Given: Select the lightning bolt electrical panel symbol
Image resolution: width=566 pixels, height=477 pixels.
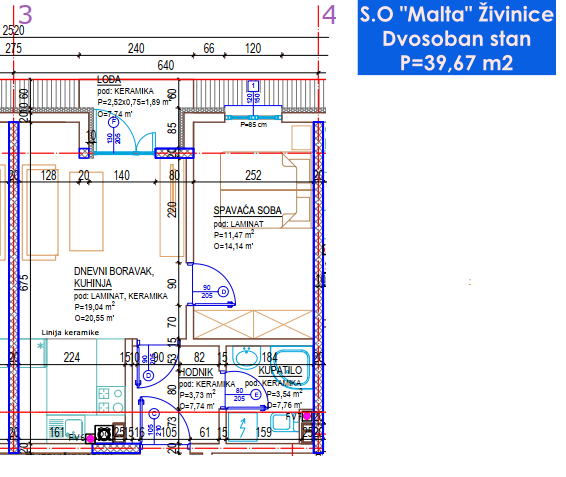Looking at the screenshot, I should (x=243, y=428).
